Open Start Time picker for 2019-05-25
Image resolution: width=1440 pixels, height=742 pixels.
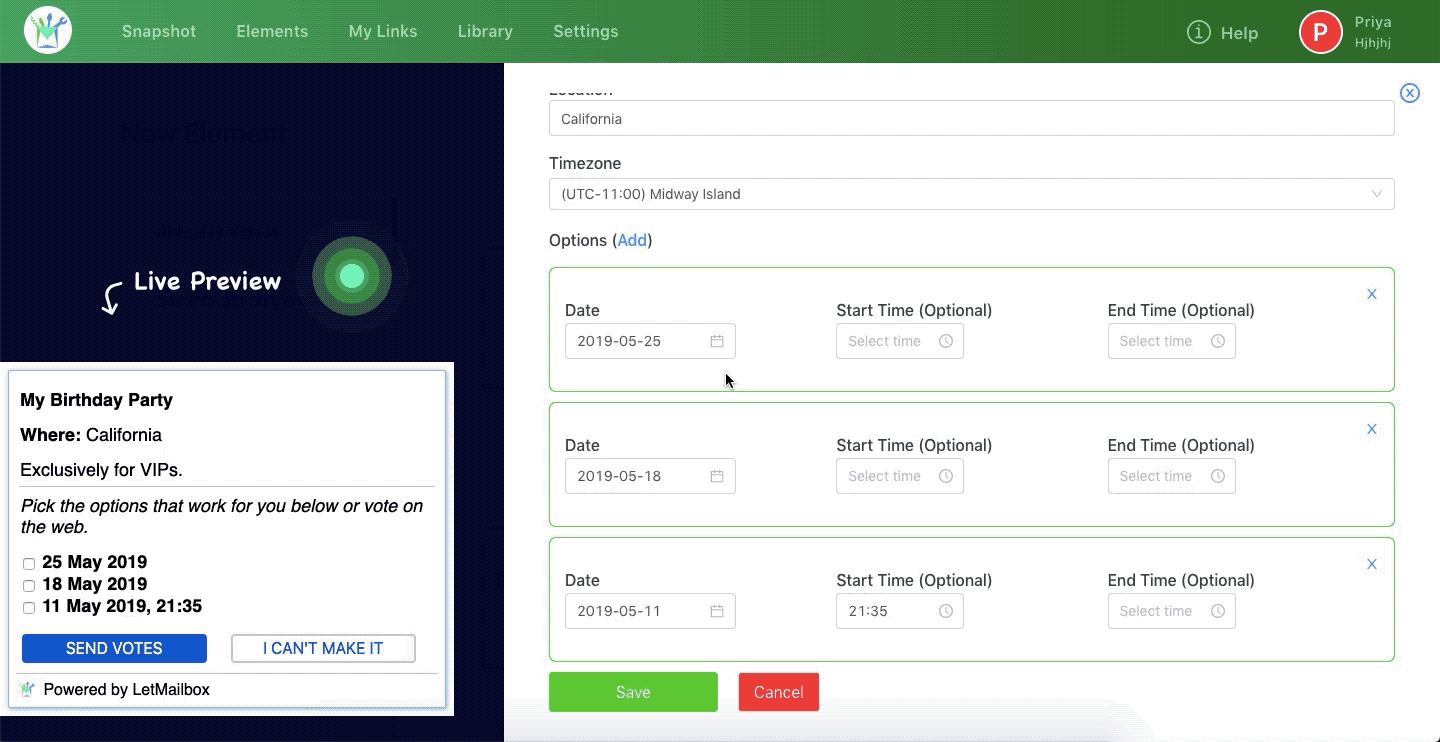[900, 341]
